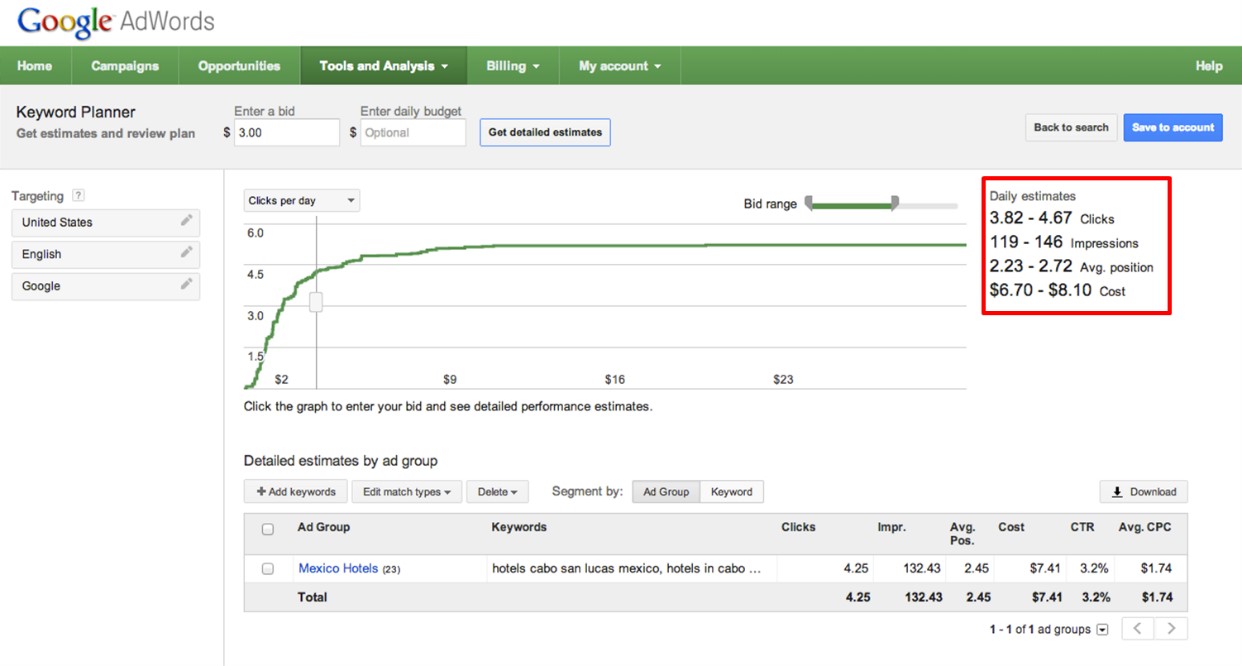
Task: Click the $23 label on graph axis
Action: point(783,380)
